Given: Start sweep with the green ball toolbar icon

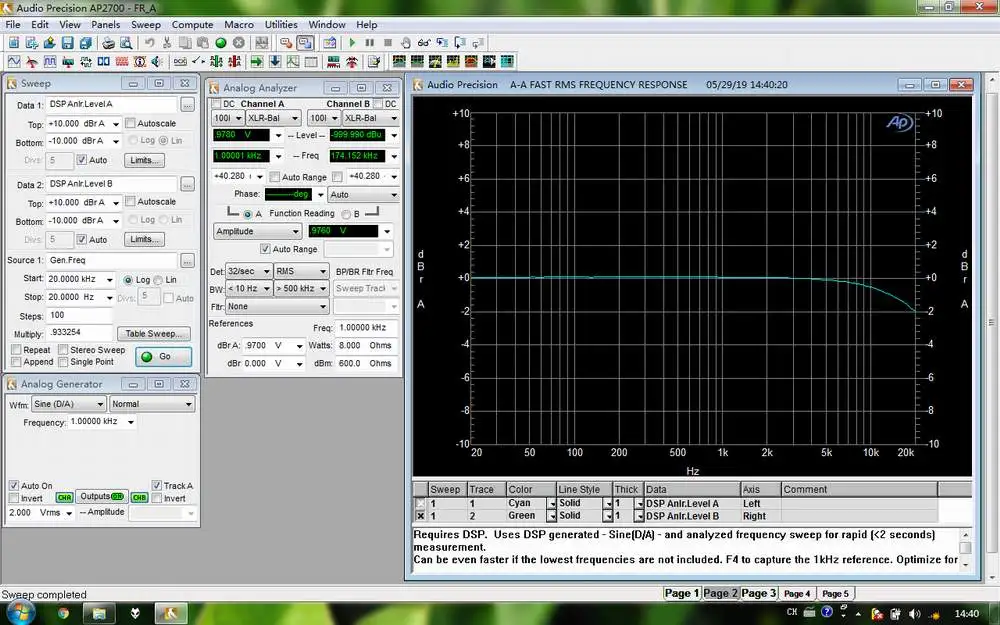Looking at the screenshot, I should coord(221,43).
